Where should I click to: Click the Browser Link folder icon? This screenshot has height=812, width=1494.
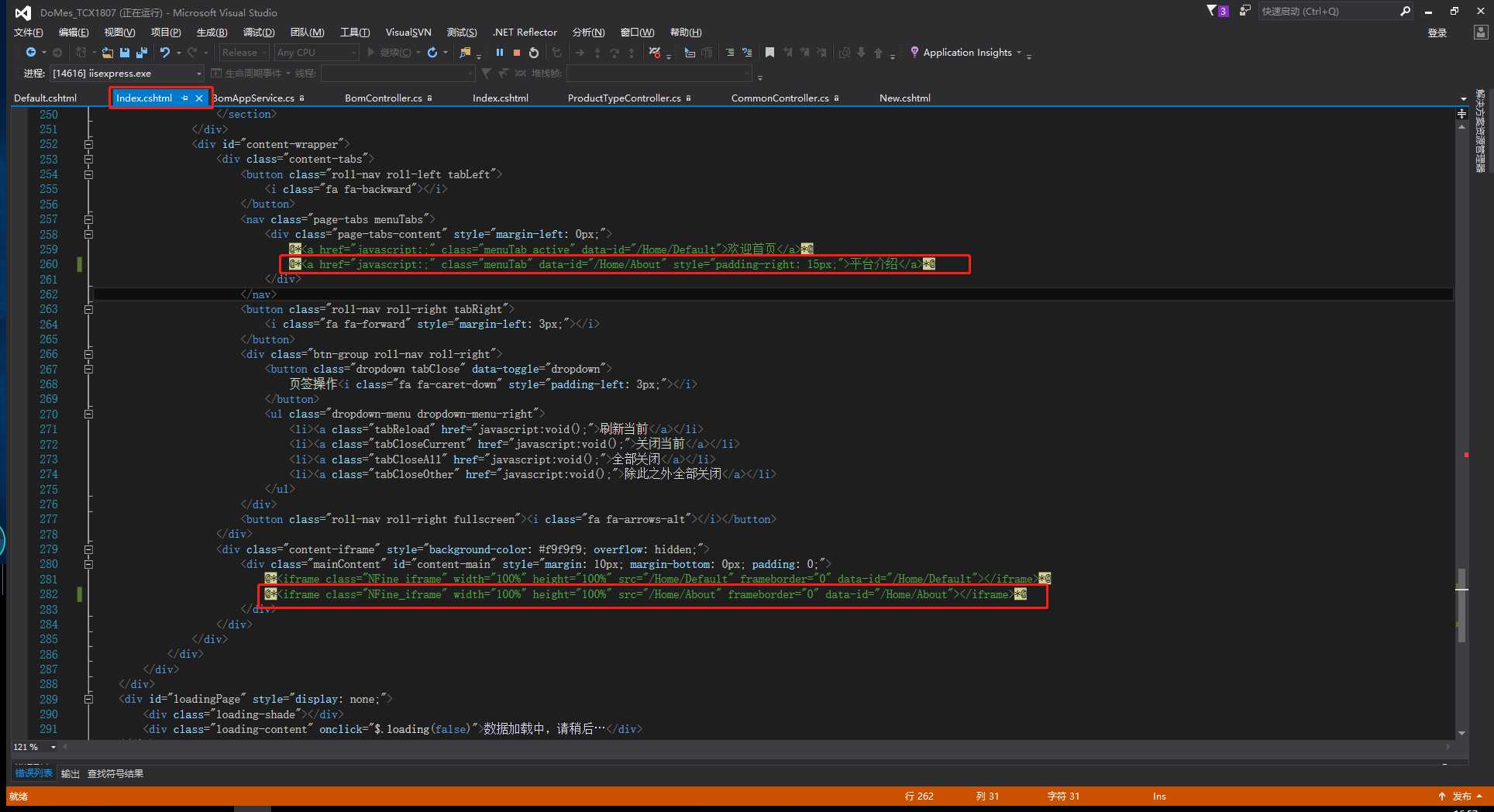coord(465,52)
